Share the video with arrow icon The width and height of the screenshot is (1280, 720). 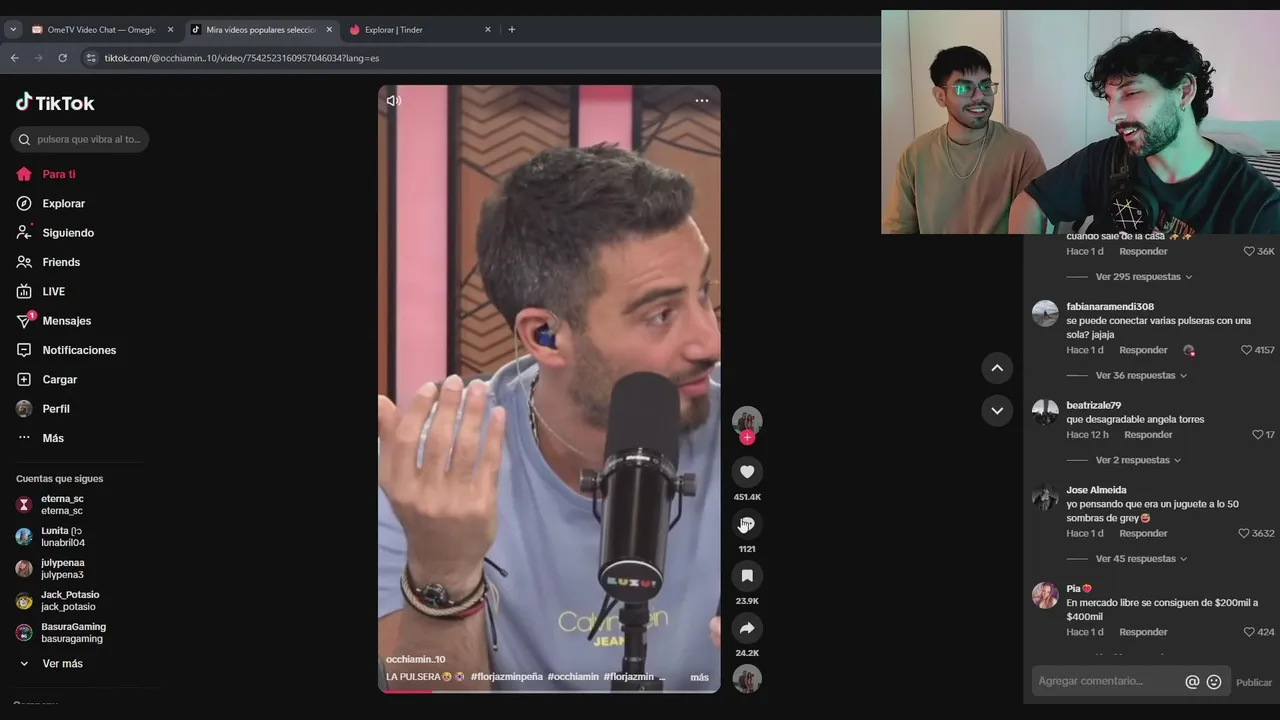point(747,628)
